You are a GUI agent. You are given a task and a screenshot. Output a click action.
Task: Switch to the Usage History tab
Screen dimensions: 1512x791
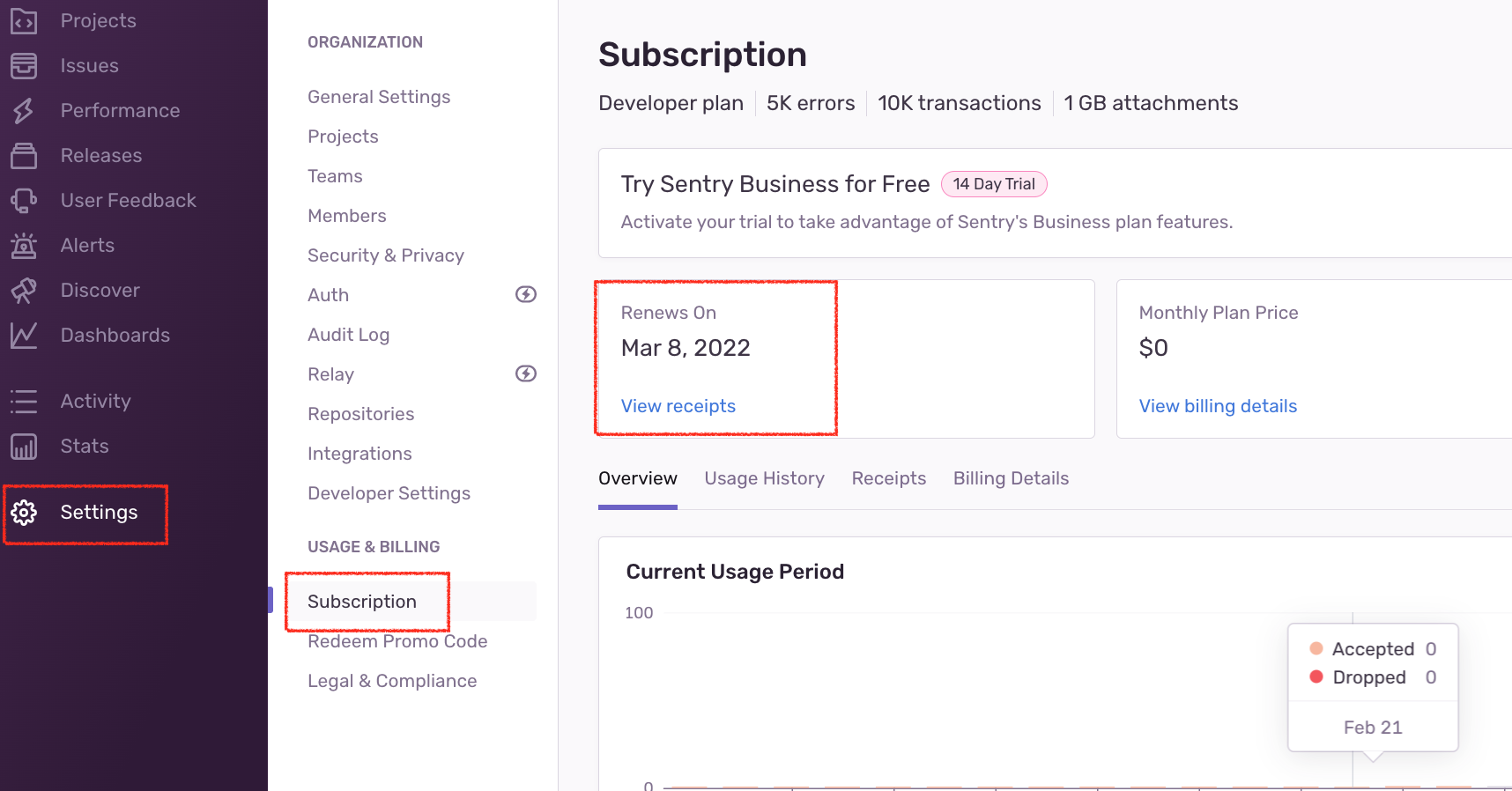(764, 478)
